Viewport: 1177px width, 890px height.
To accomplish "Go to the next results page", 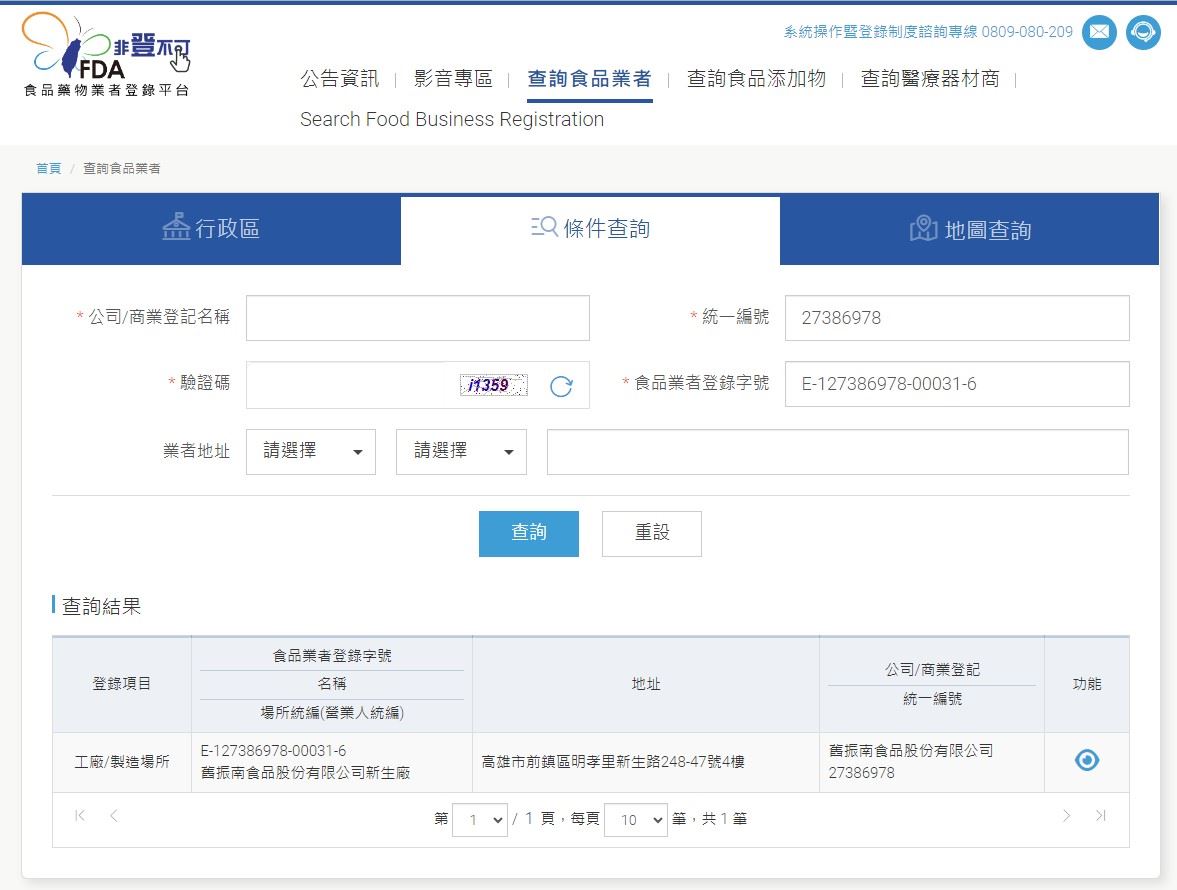I will (x=1066, y=817).
